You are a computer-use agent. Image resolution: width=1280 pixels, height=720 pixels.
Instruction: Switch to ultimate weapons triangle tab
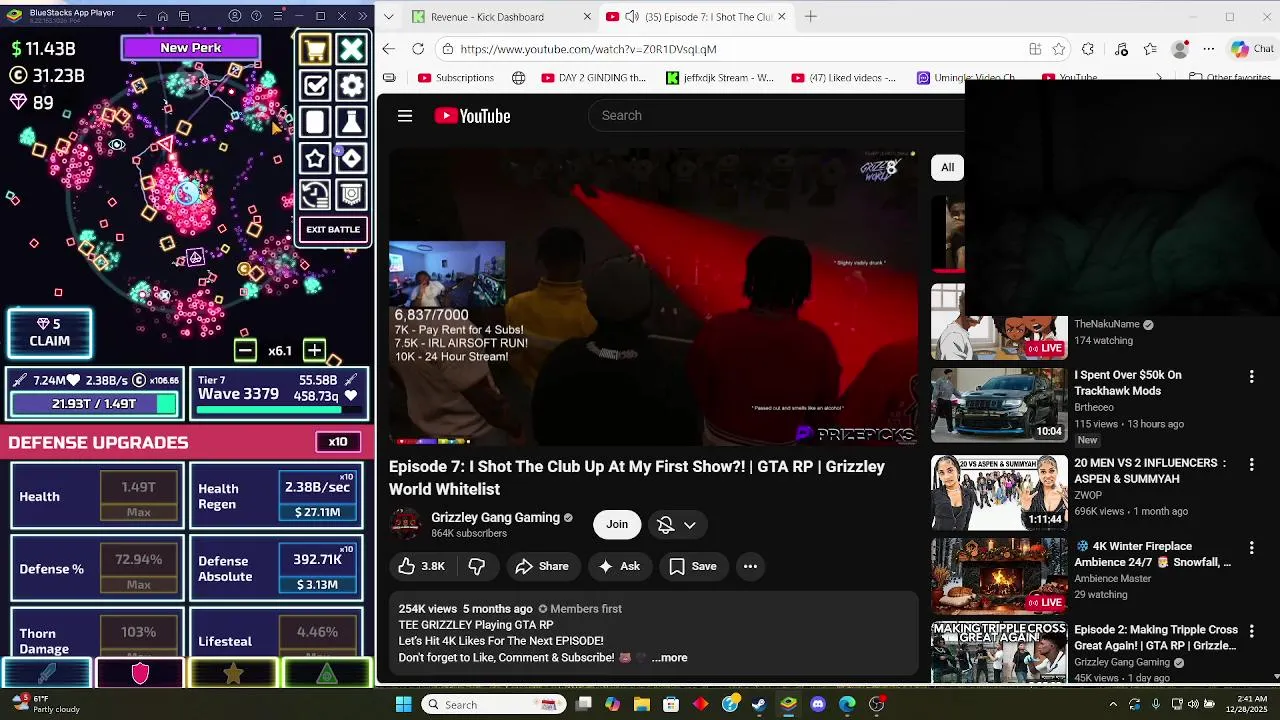(327, 674)
